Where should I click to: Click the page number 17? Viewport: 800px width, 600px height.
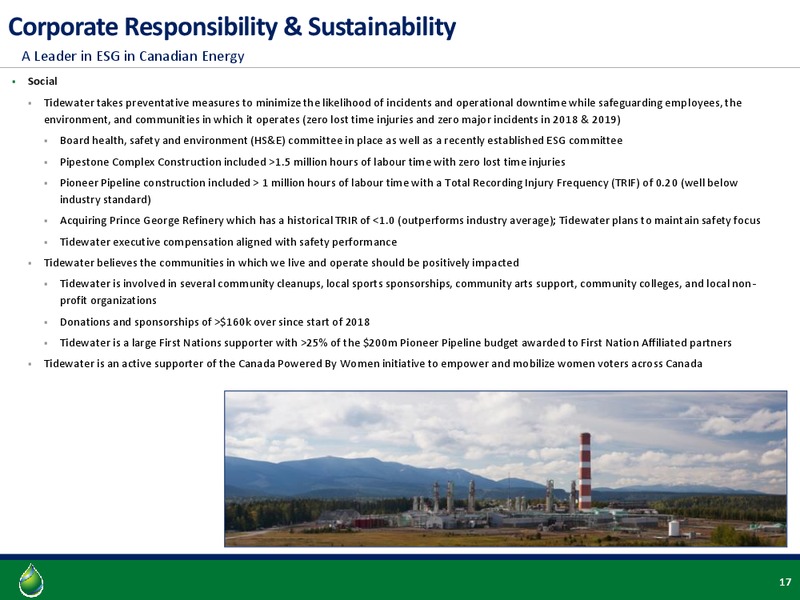pyautogui.click(x=785, y=582)
